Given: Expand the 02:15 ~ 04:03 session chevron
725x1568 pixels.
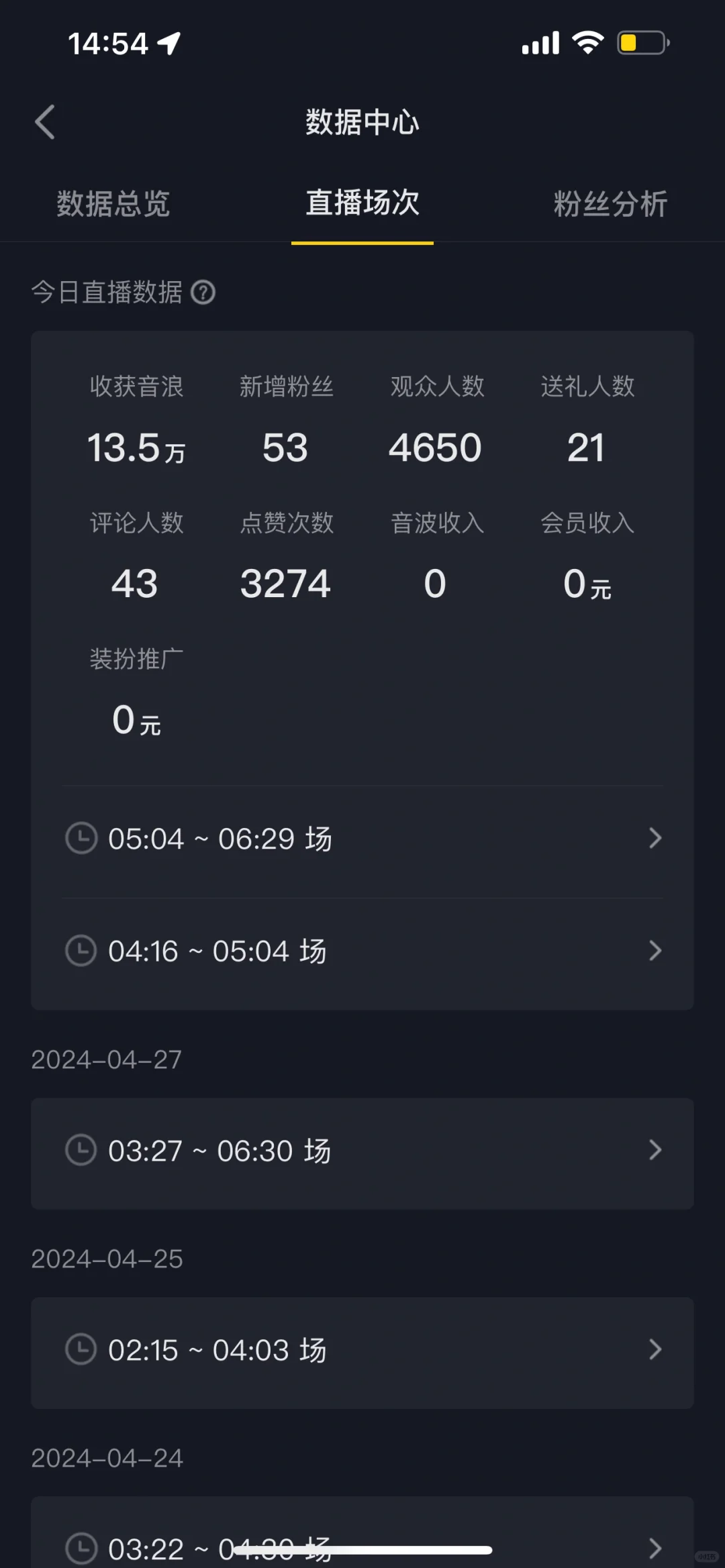Looking at the screenshot, I should [655, 1349].
